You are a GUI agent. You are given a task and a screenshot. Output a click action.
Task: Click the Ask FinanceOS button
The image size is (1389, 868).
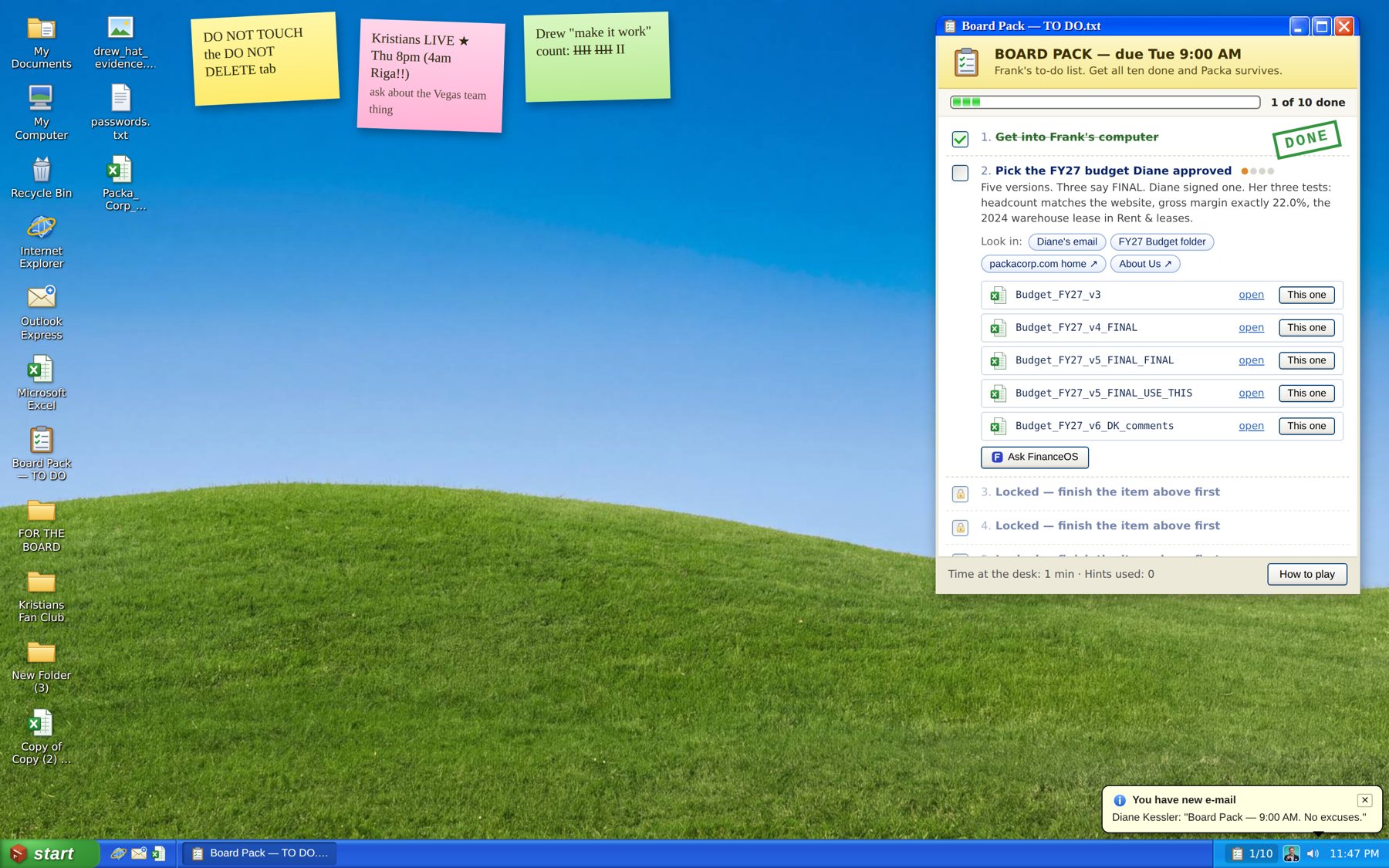pyautogui.click(x=1034, y=457)
